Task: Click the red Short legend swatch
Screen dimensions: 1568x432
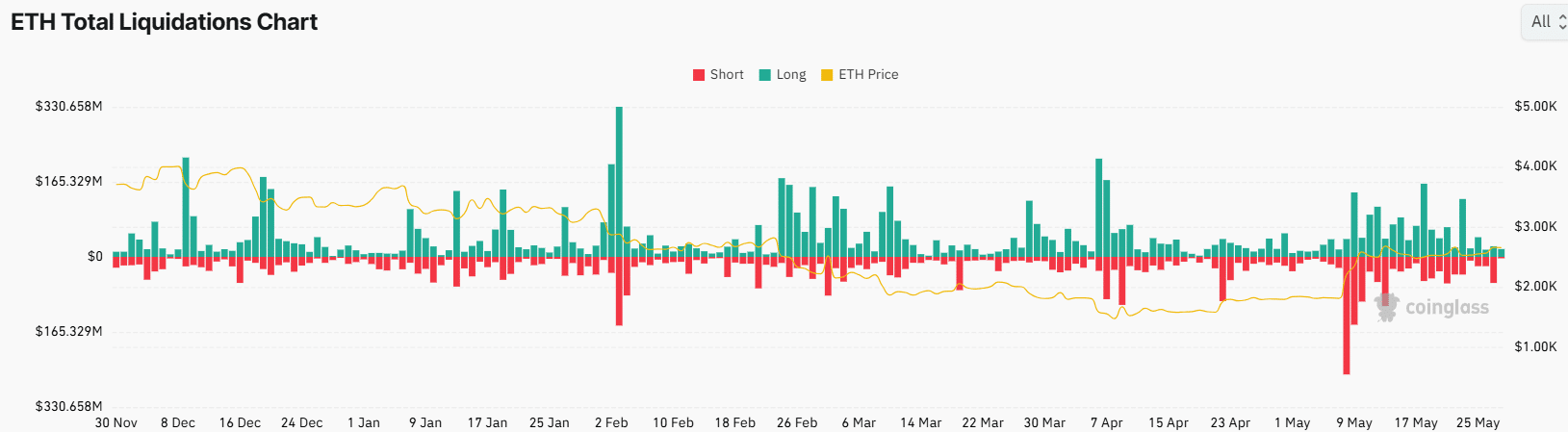Action: tap(699, 75)
